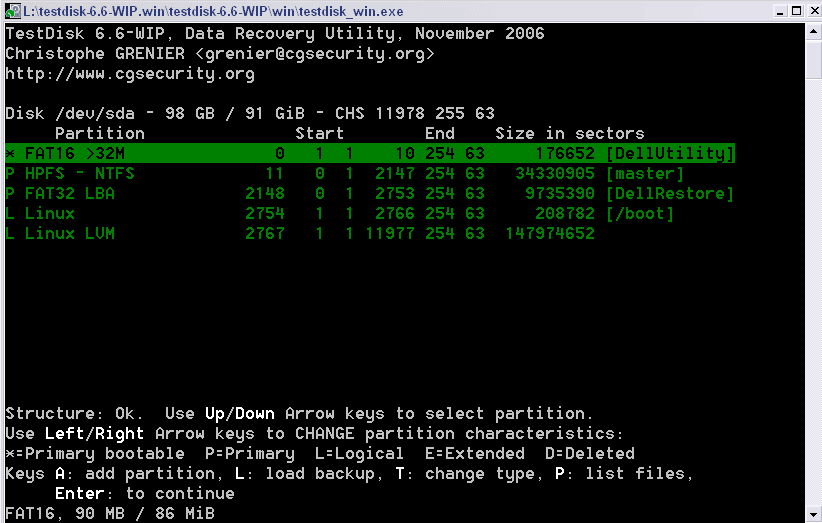Viewport: 822px width, 523px height.
Task: Click the size value 34330905
Action: point(555,173)
